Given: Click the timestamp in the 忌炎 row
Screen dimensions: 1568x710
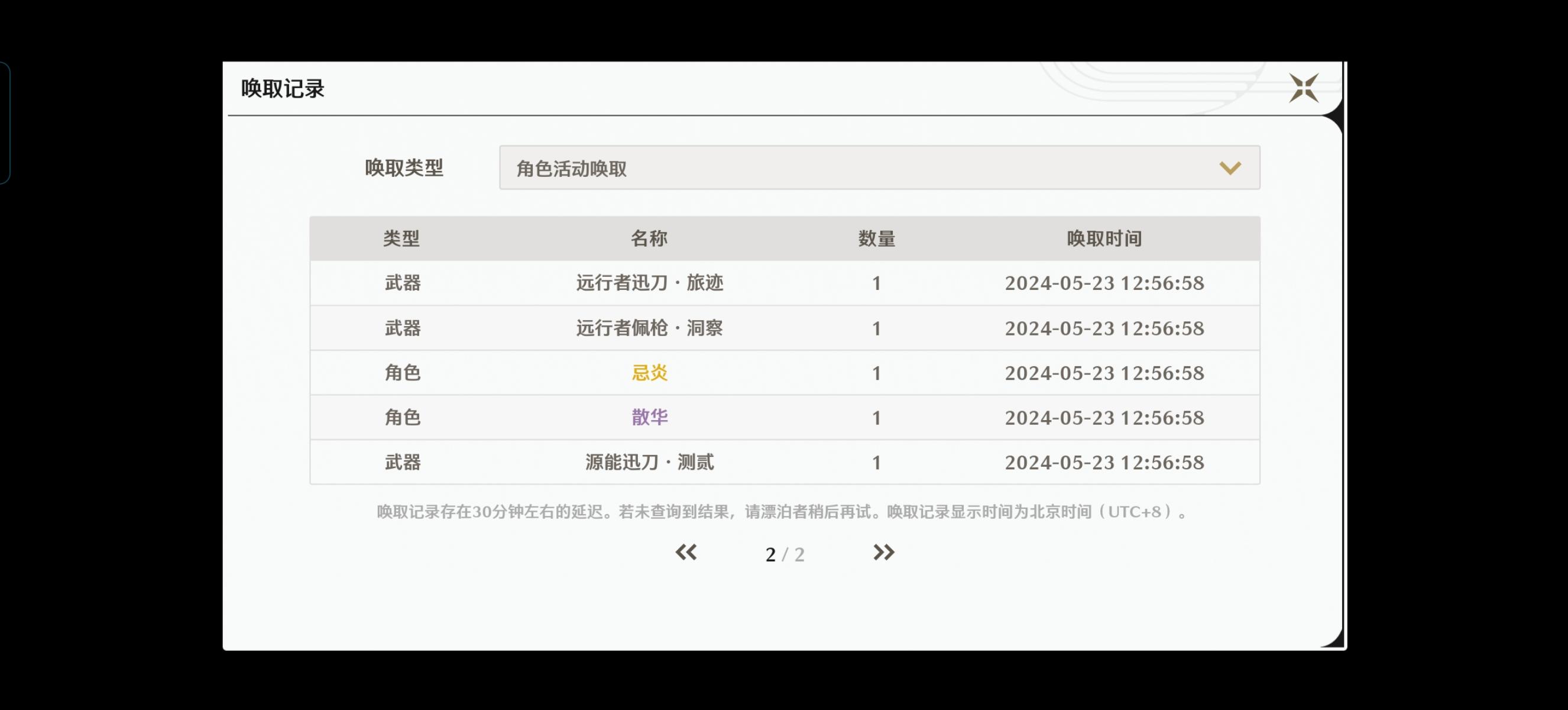Looking at the screenshot, I should pos(1104,373).
